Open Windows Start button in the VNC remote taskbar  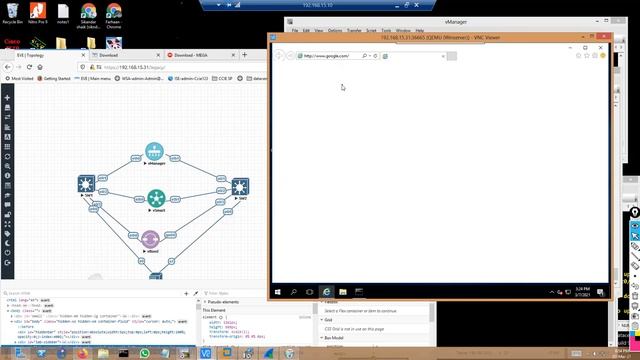click(x=278, y=292)
